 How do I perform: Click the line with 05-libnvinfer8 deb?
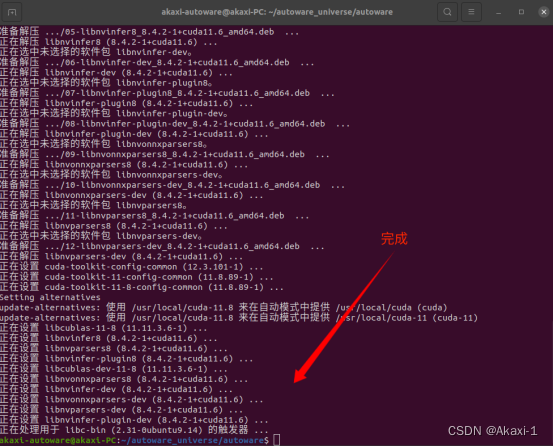pyautogui.click(x=149, y=32)
